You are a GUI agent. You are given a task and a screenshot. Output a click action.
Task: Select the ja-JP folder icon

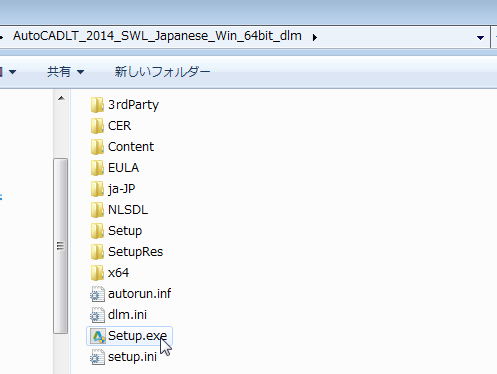97,189
